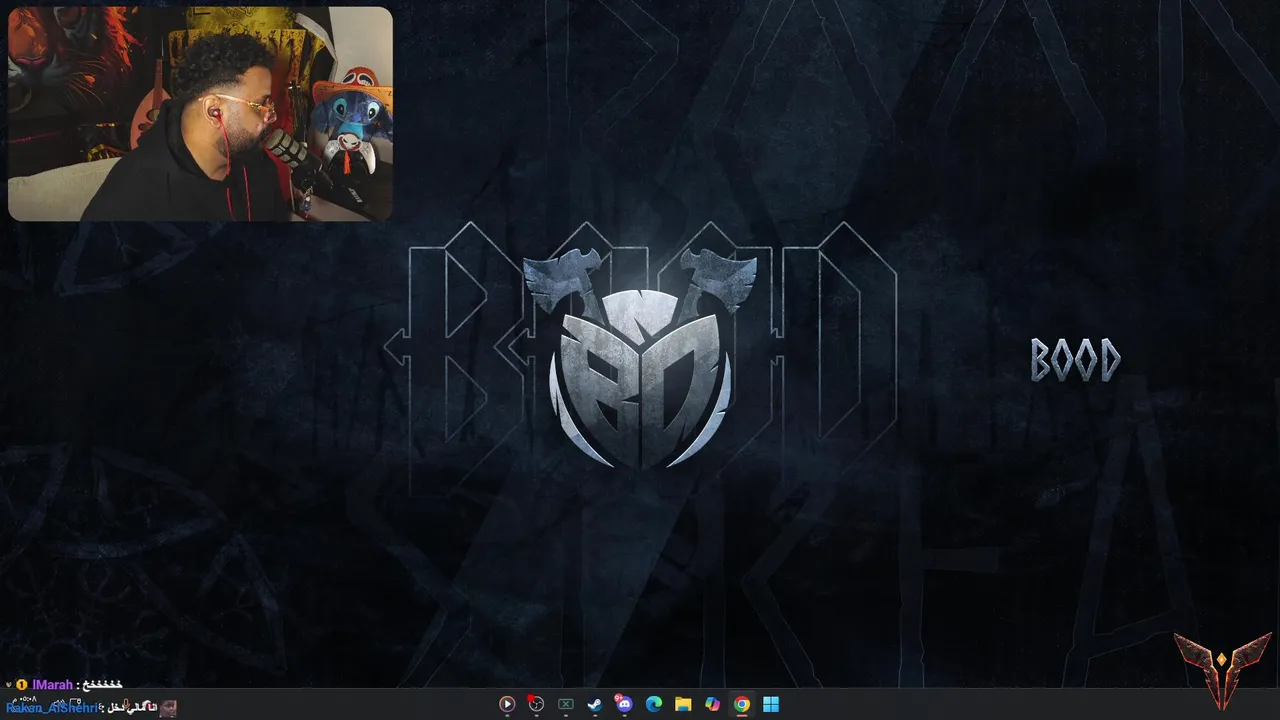The image size is (1280, 720).
Task: Open Microsoft Edge from the taskbar
Action: pos(653,704)
